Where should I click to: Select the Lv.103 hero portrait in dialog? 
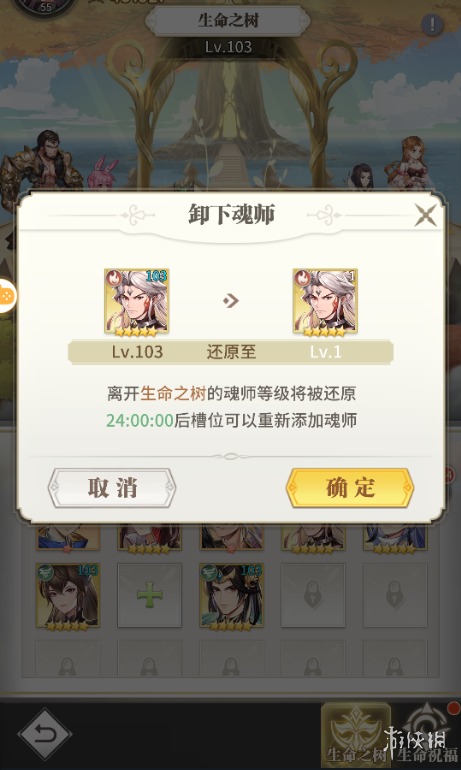[137, 302]
